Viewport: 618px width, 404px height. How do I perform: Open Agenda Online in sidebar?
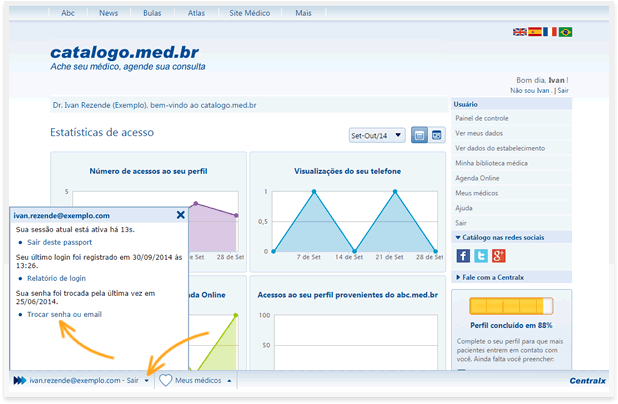point(511,178)
